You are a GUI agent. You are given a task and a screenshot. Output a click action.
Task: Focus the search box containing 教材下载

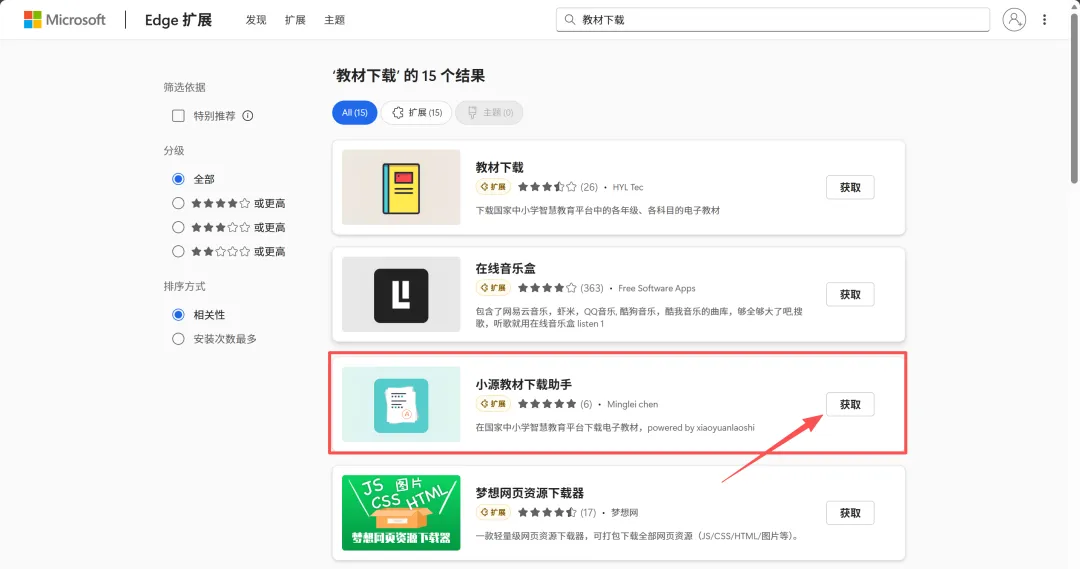tap(773, 20)
